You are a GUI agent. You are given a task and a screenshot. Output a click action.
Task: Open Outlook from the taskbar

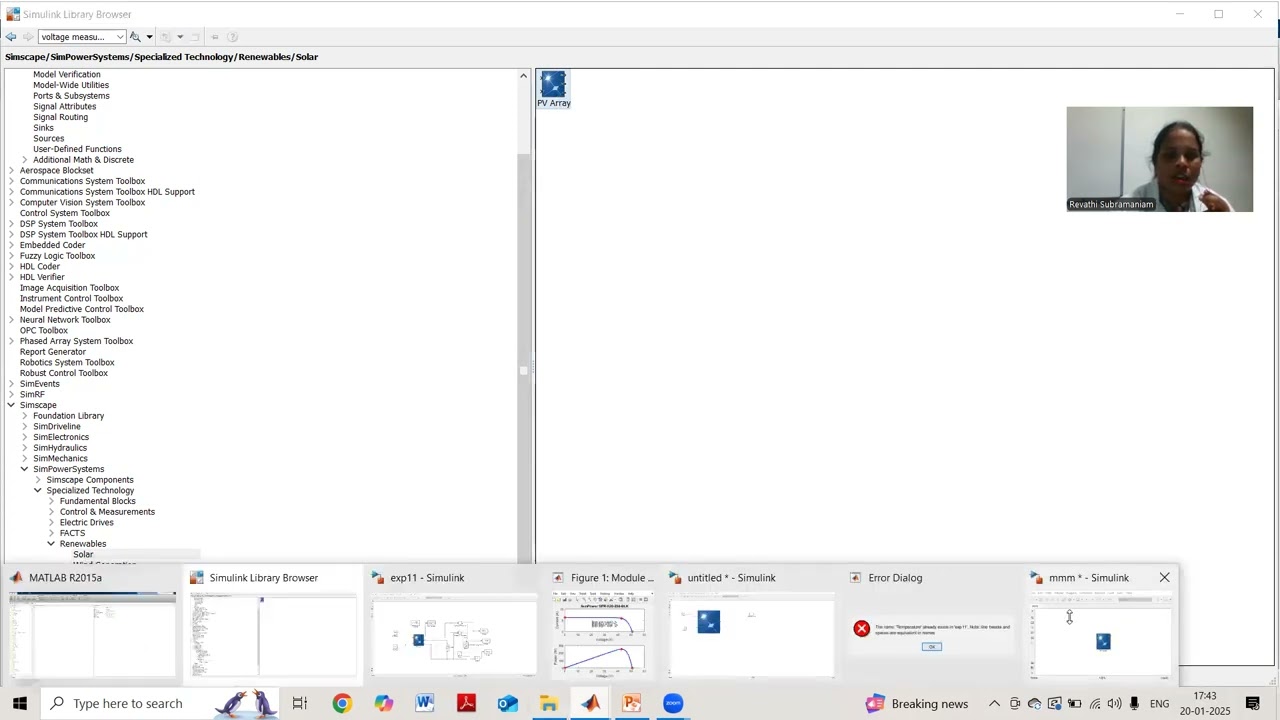pos(507,703)
